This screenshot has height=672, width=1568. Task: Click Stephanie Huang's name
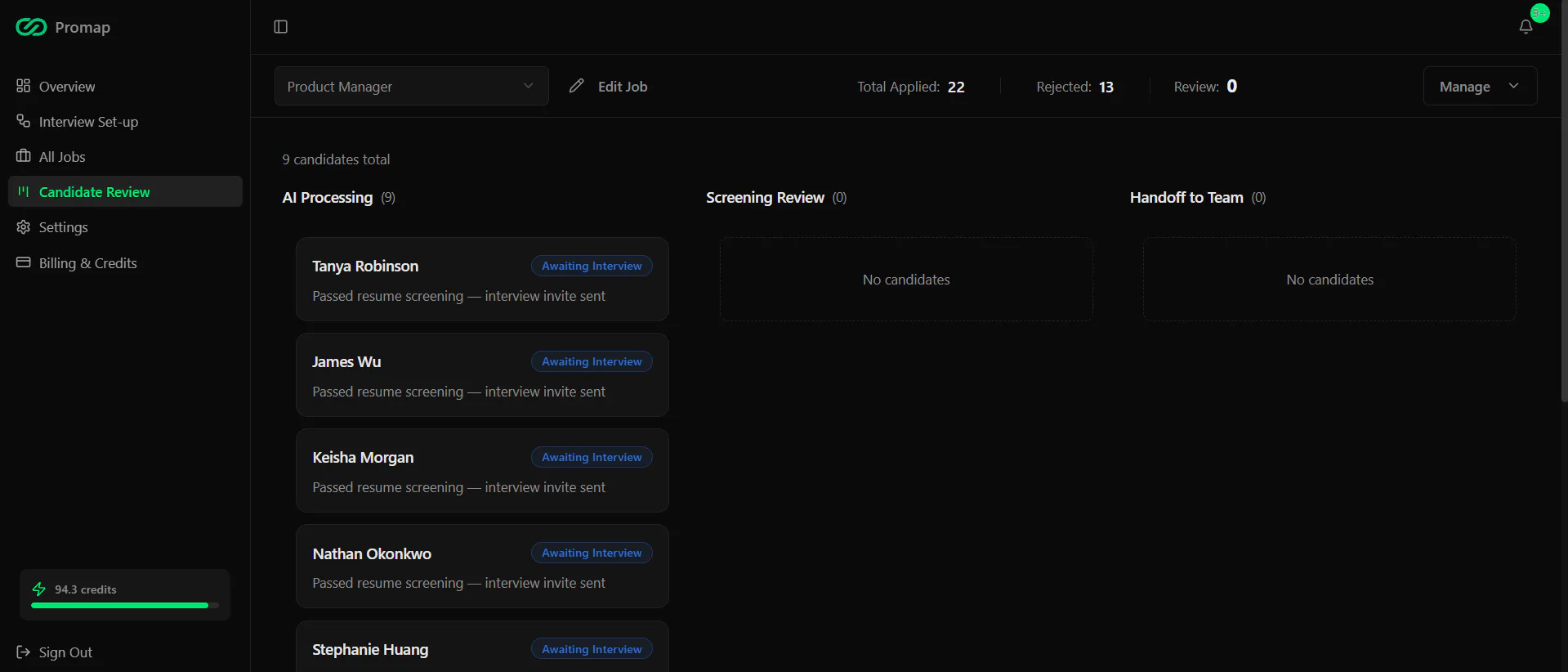[370, 649]
